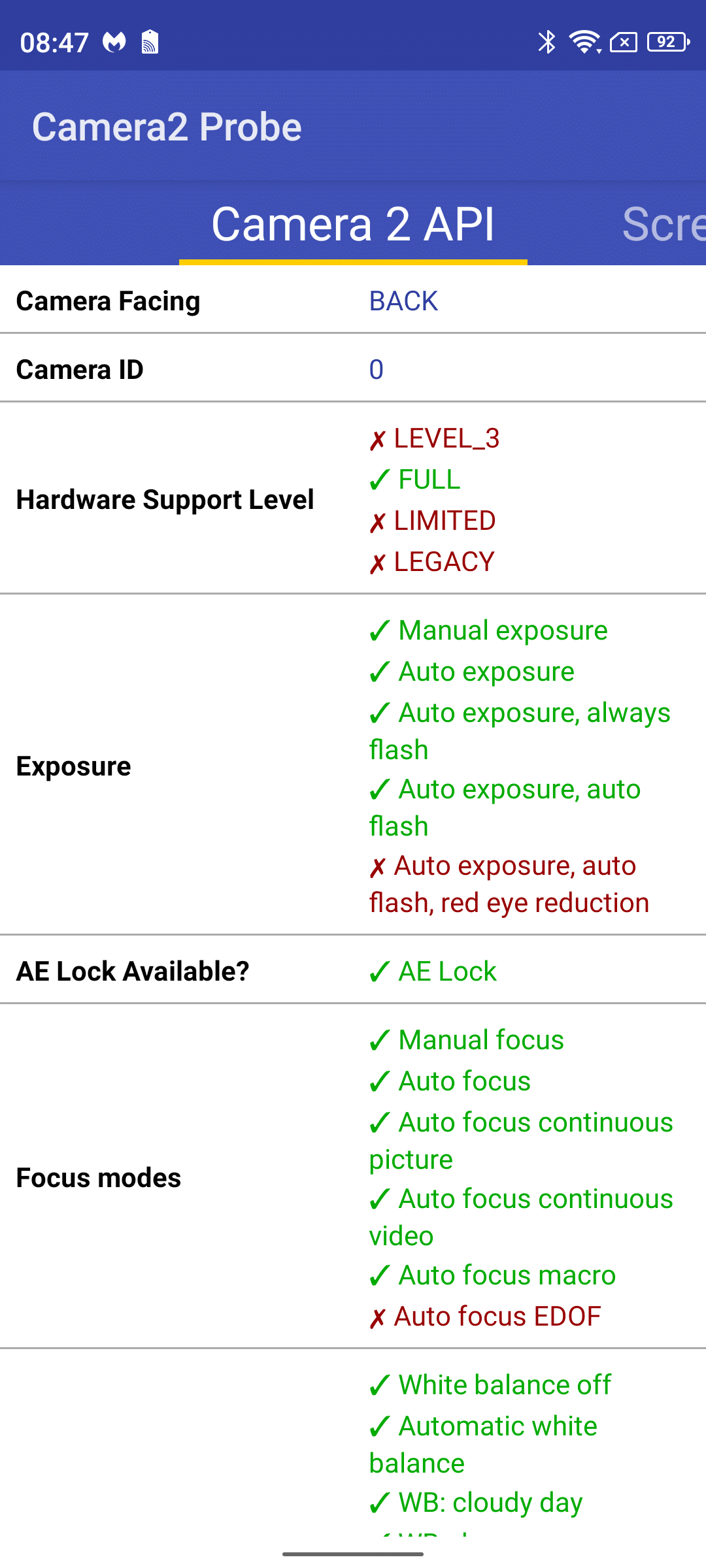Tap the White balance off entry
This screenshot has height=1568, width=706.
(x=490, y=1385)
